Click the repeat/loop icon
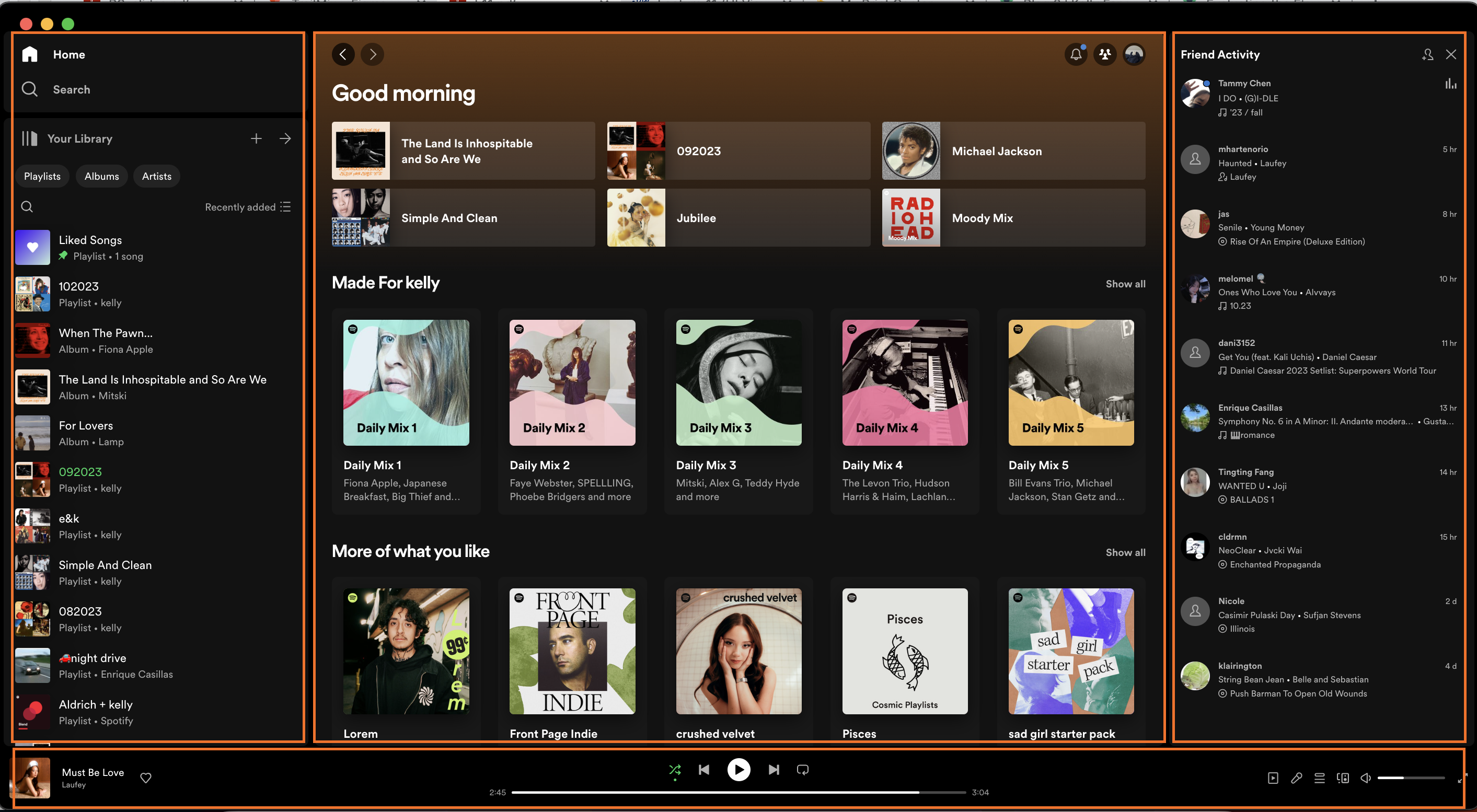 pyautogui.click(x=803, y=770)
